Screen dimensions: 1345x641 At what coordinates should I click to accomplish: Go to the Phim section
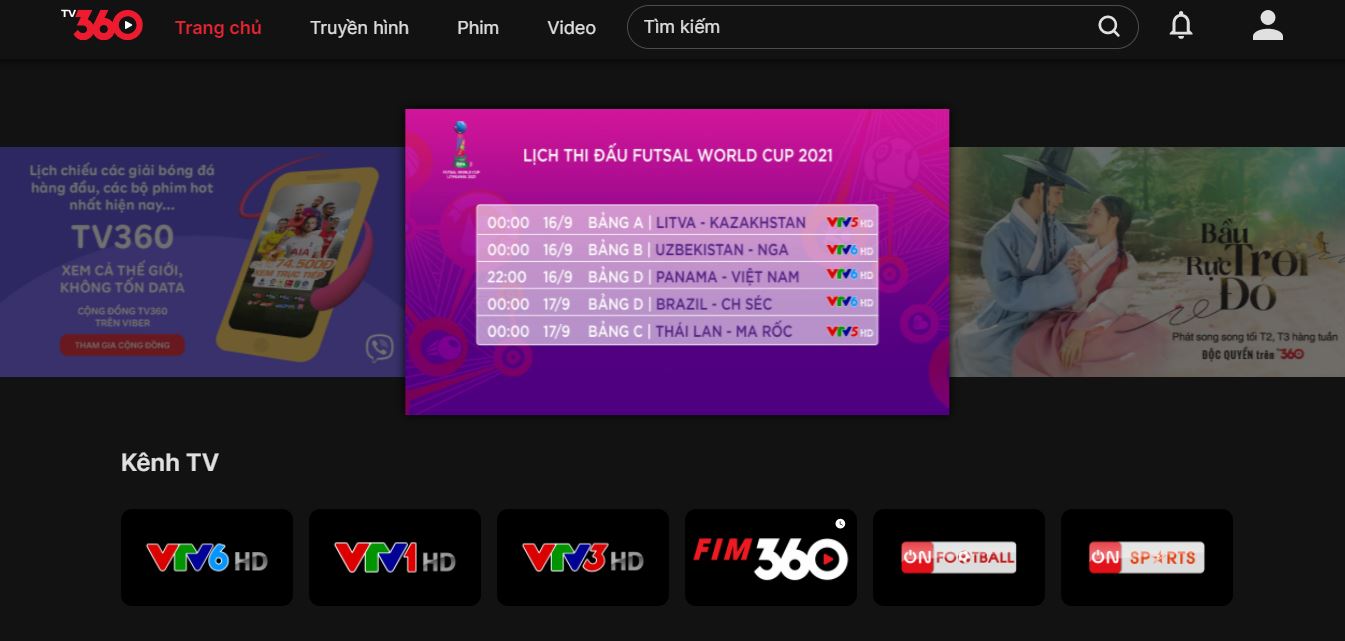coord(478,28)
